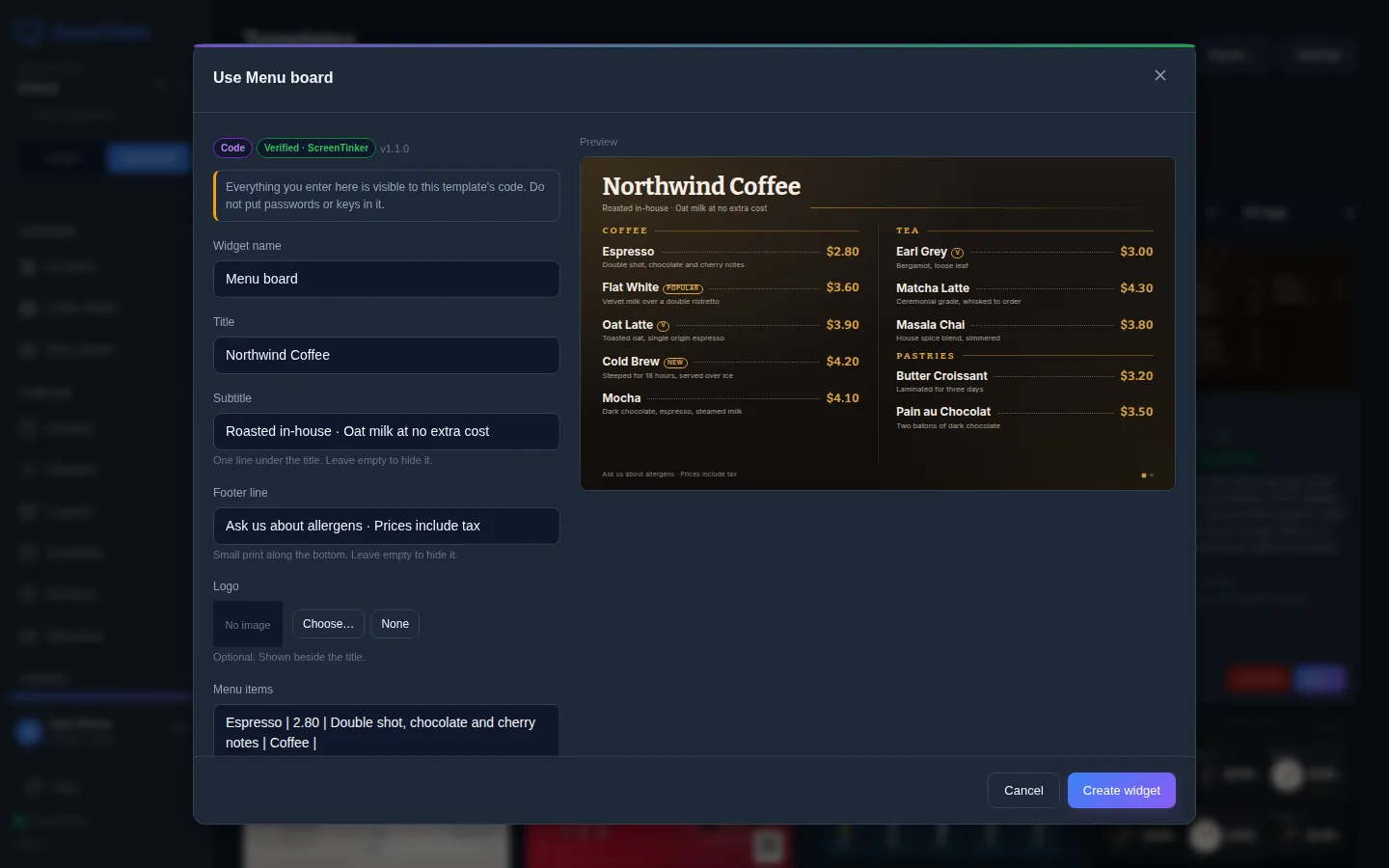Click the None logo button
Viewport: 1389px width, 868px height.
395,624
